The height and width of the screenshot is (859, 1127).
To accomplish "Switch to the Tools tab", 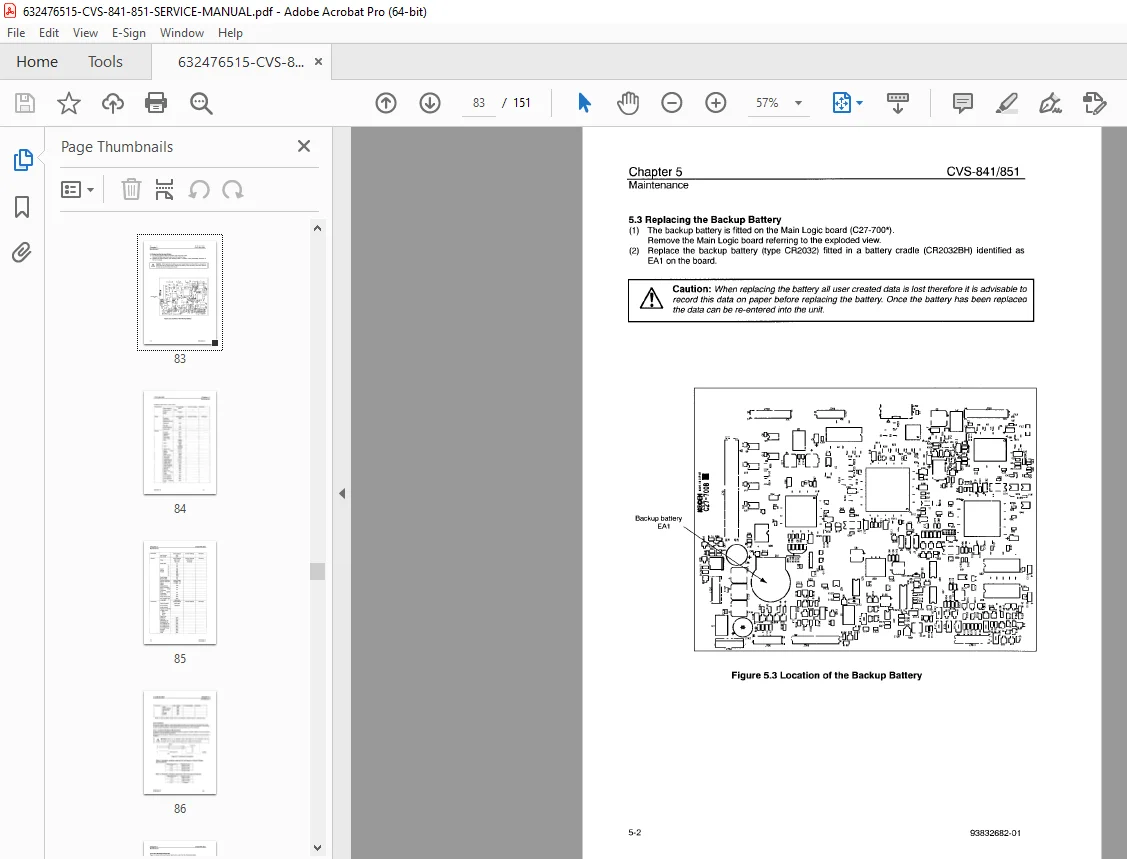I will click(x=105, y=62).
